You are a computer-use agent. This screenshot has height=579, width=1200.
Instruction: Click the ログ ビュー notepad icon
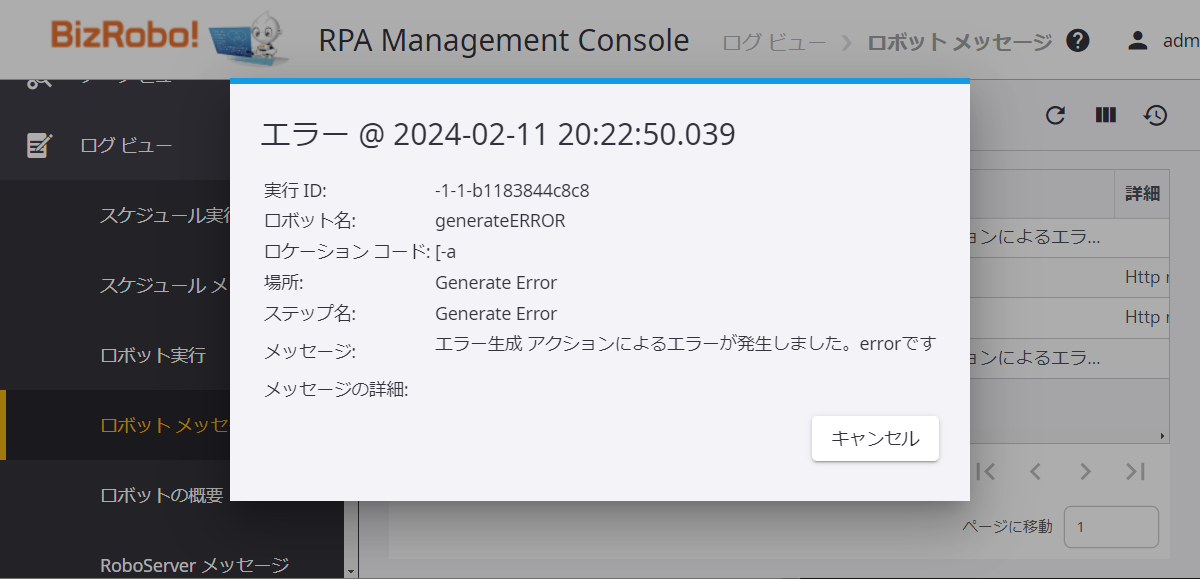click(x=39, y=146)
